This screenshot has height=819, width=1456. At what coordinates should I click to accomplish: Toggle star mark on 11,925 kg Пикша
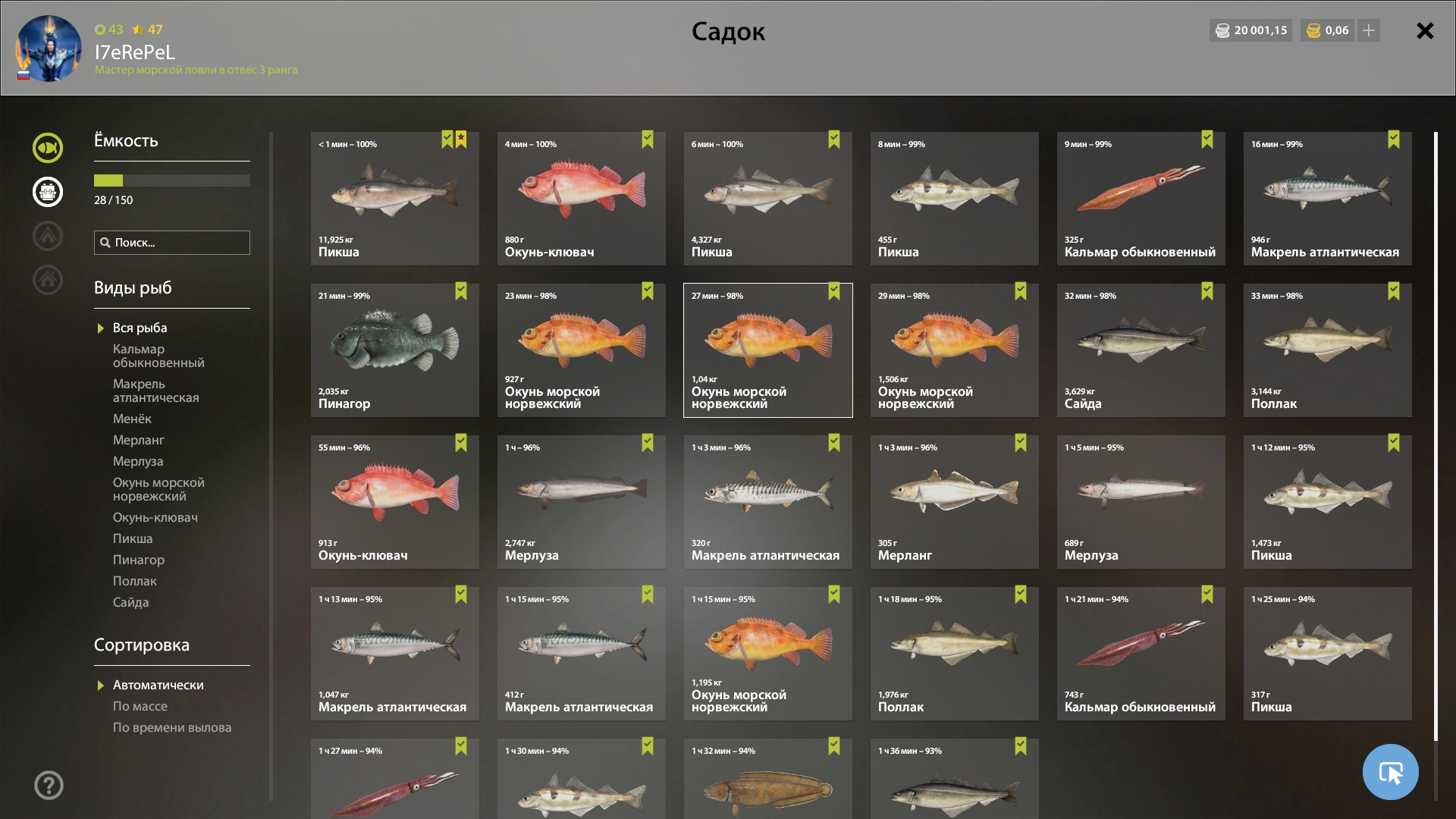tap(461, 140)
